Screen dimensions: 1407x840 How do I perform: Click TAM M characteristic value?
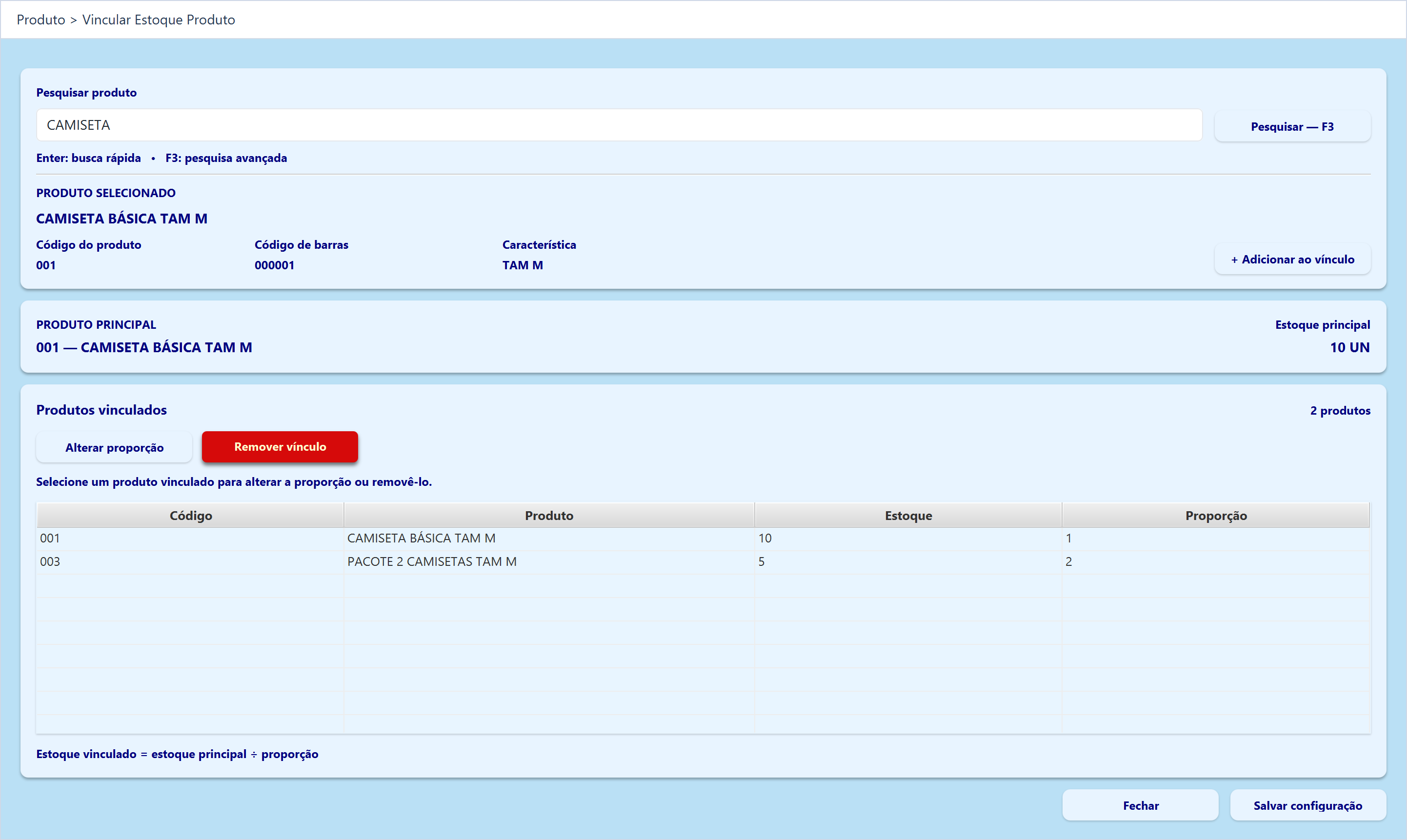(x=523, y=265)
